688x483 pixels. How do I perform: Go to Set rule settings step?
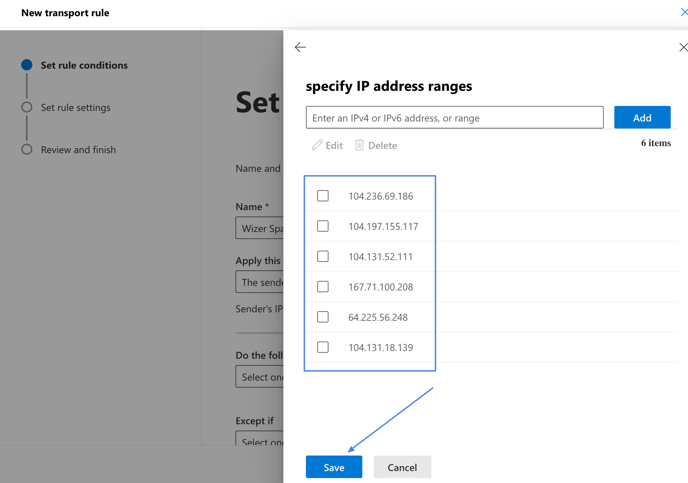[75, 107]
